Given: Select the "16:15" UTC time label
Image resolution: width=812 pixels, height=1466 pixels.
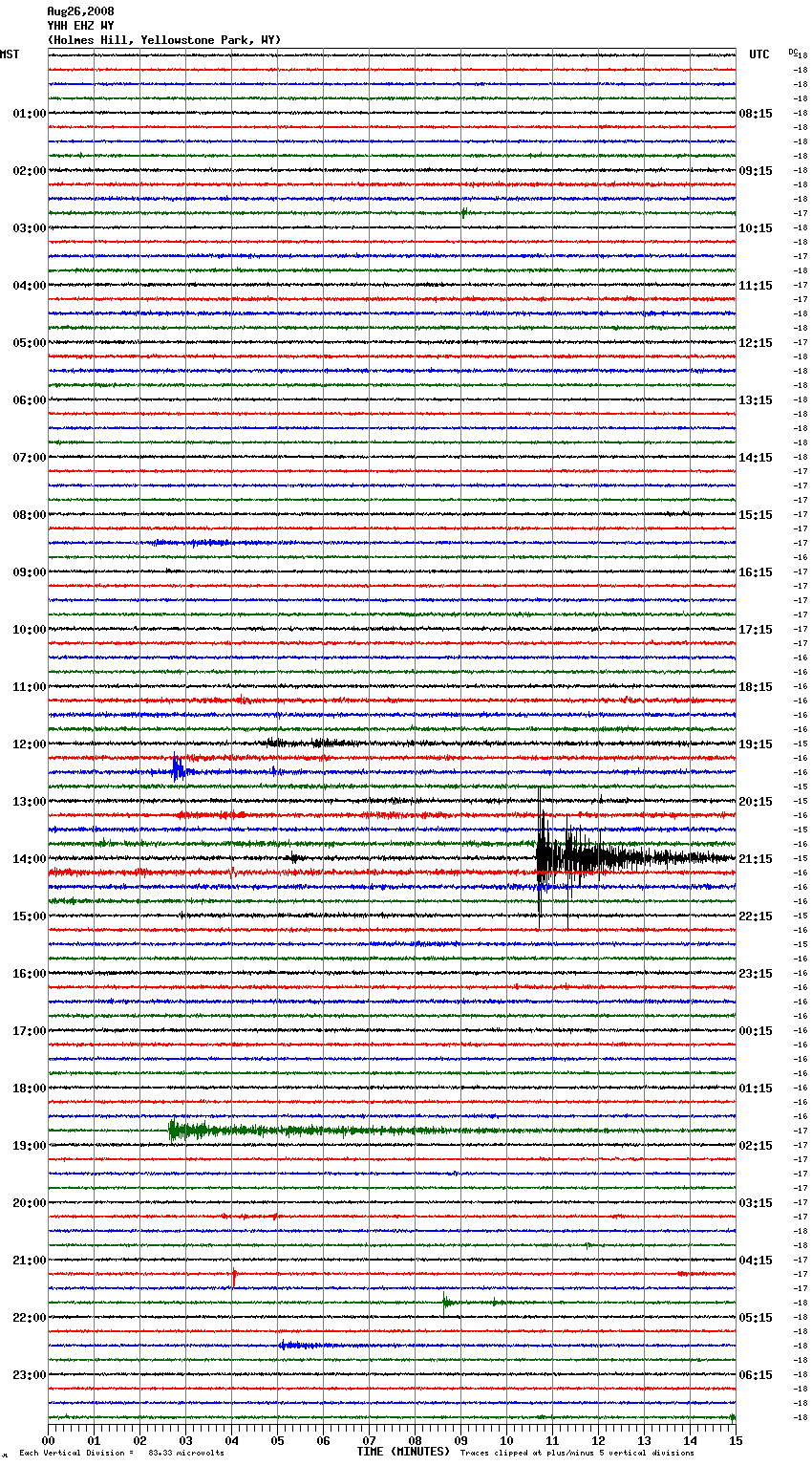Looking at the screenshot, I should pyautogui.click(x=756, y=572).
